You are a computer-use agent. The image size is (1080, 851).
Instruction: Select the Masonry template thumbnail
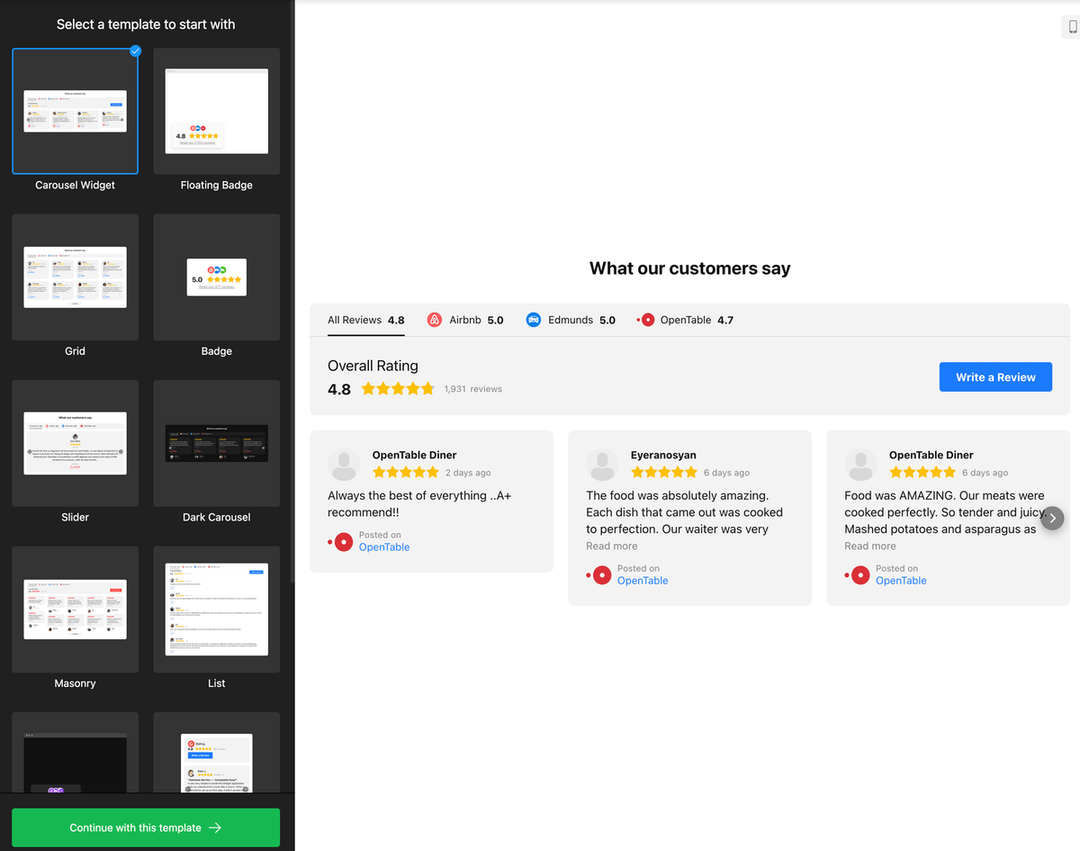pos(75,609)
